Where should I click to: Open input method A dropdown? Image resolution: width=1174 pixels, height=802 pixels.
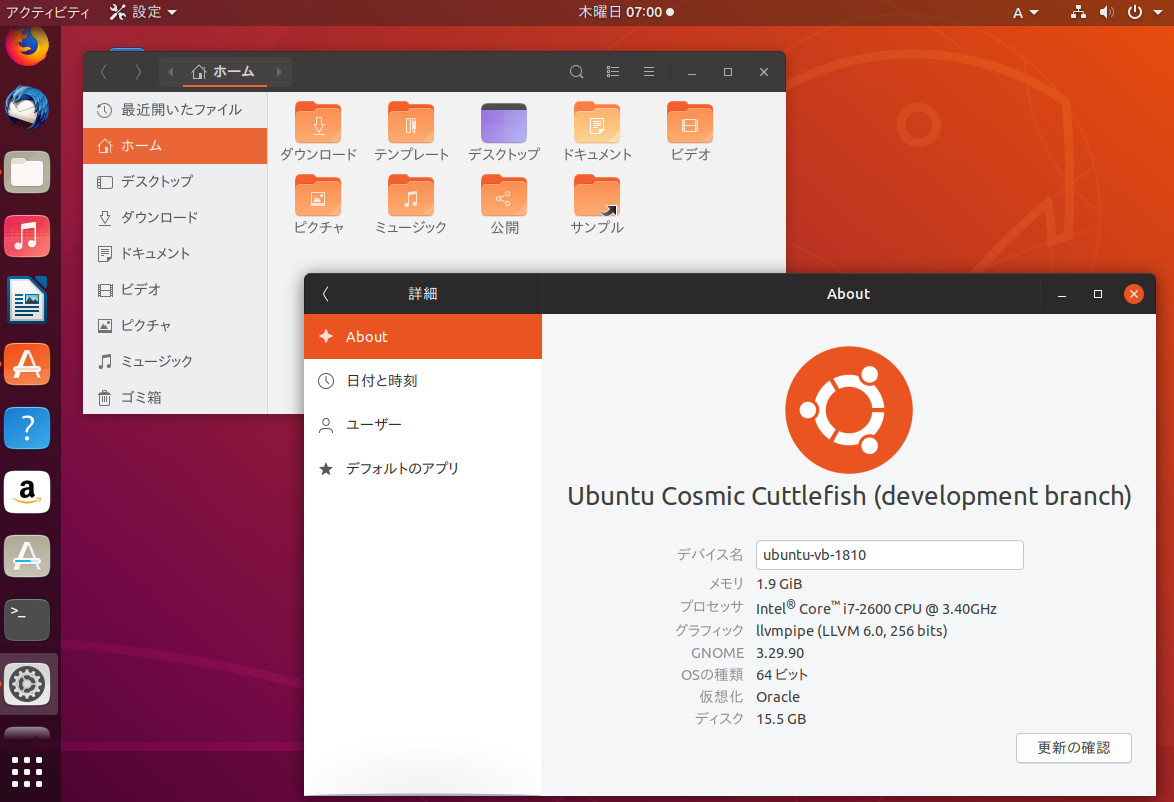(x=1026, y=12)
